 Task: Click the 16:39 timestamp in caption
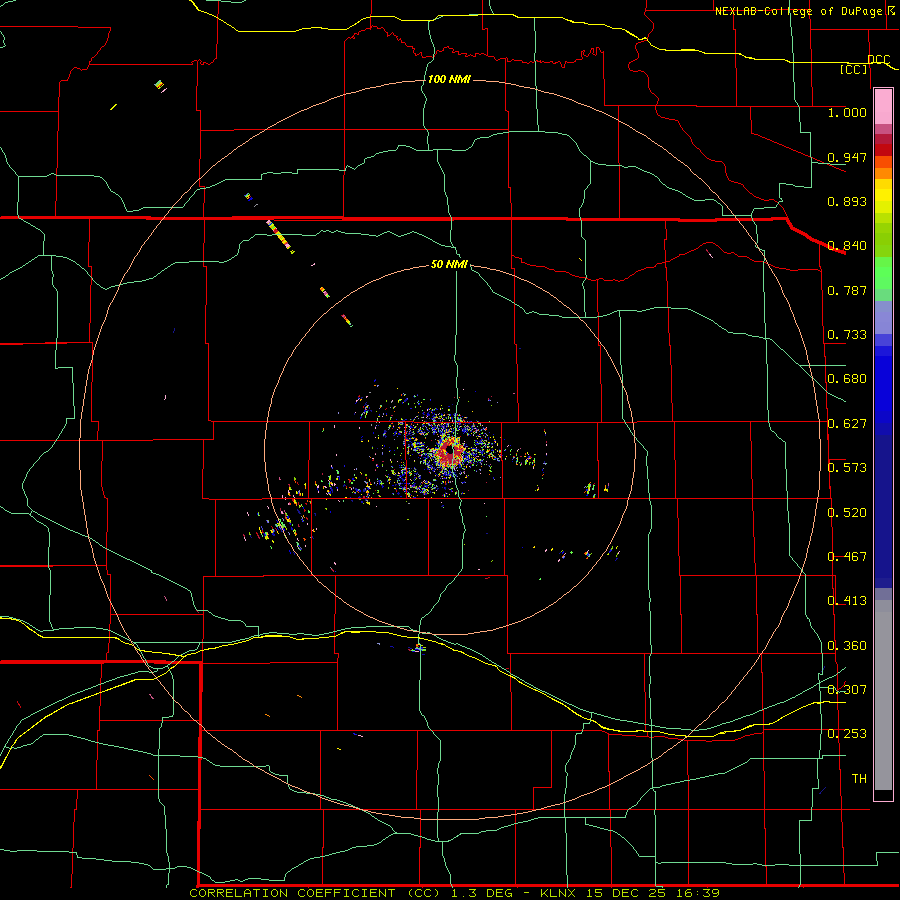698,893
